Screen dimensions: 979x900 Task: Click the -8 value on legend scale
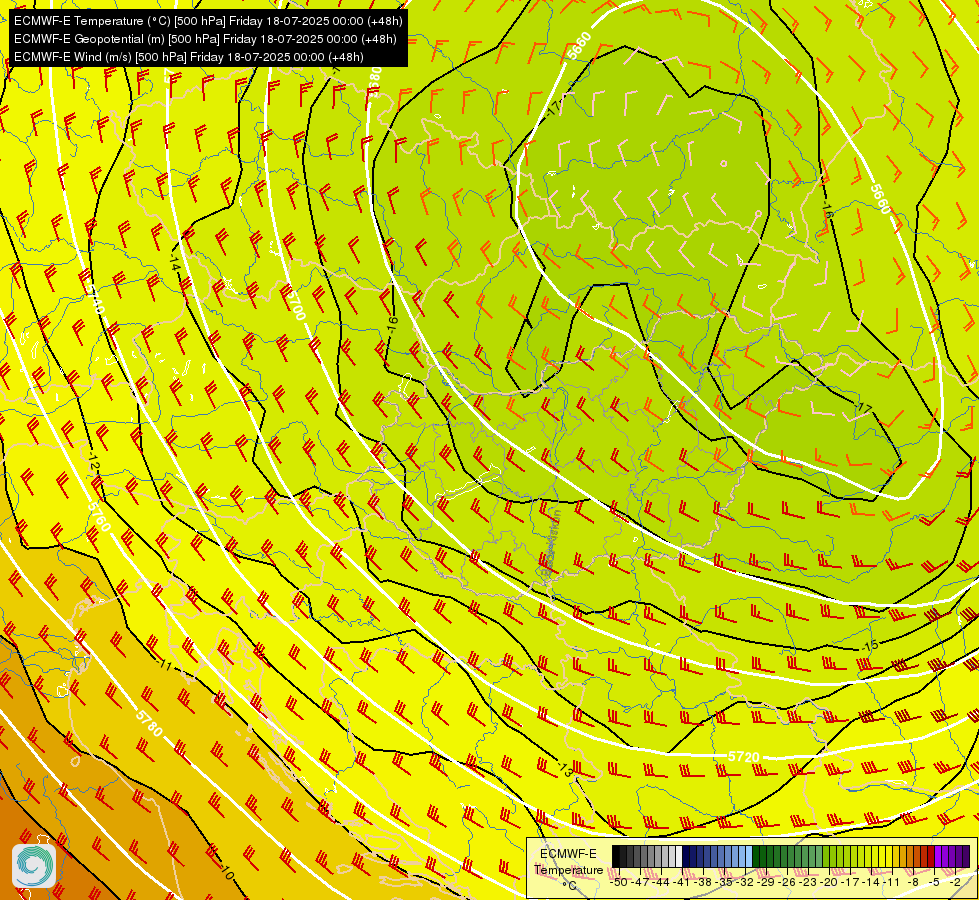coord(913,883)
